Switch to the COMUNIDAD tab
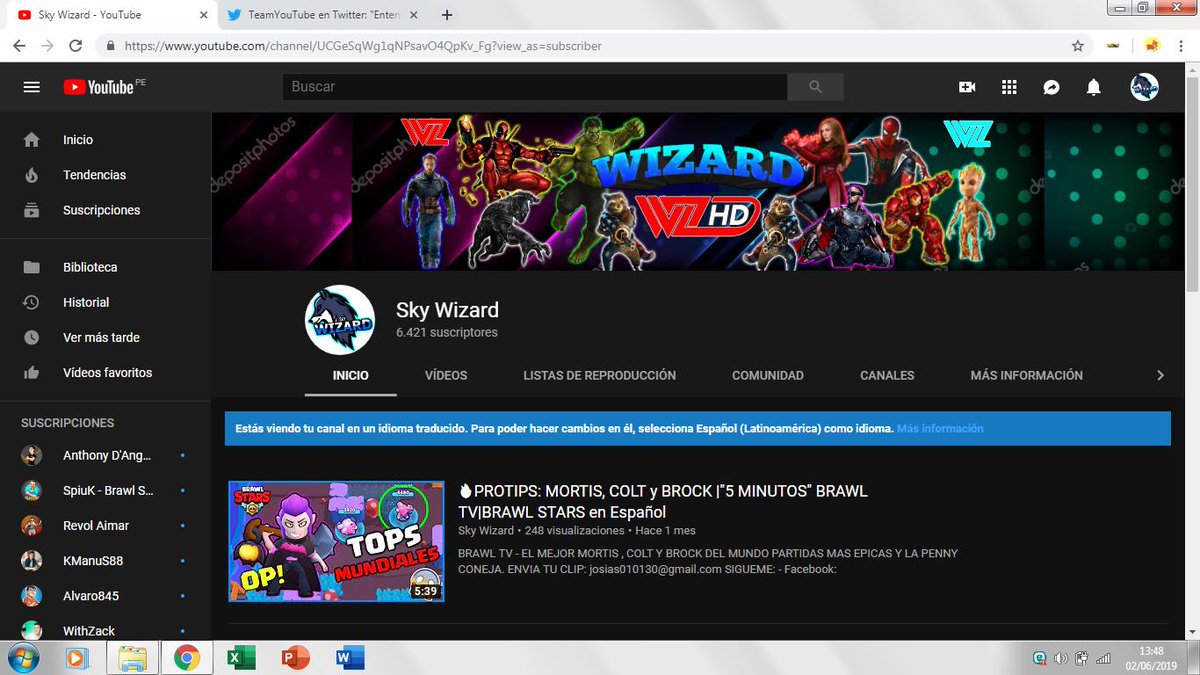This screenshot has width=1200, height=675. (x=768, y=376)
